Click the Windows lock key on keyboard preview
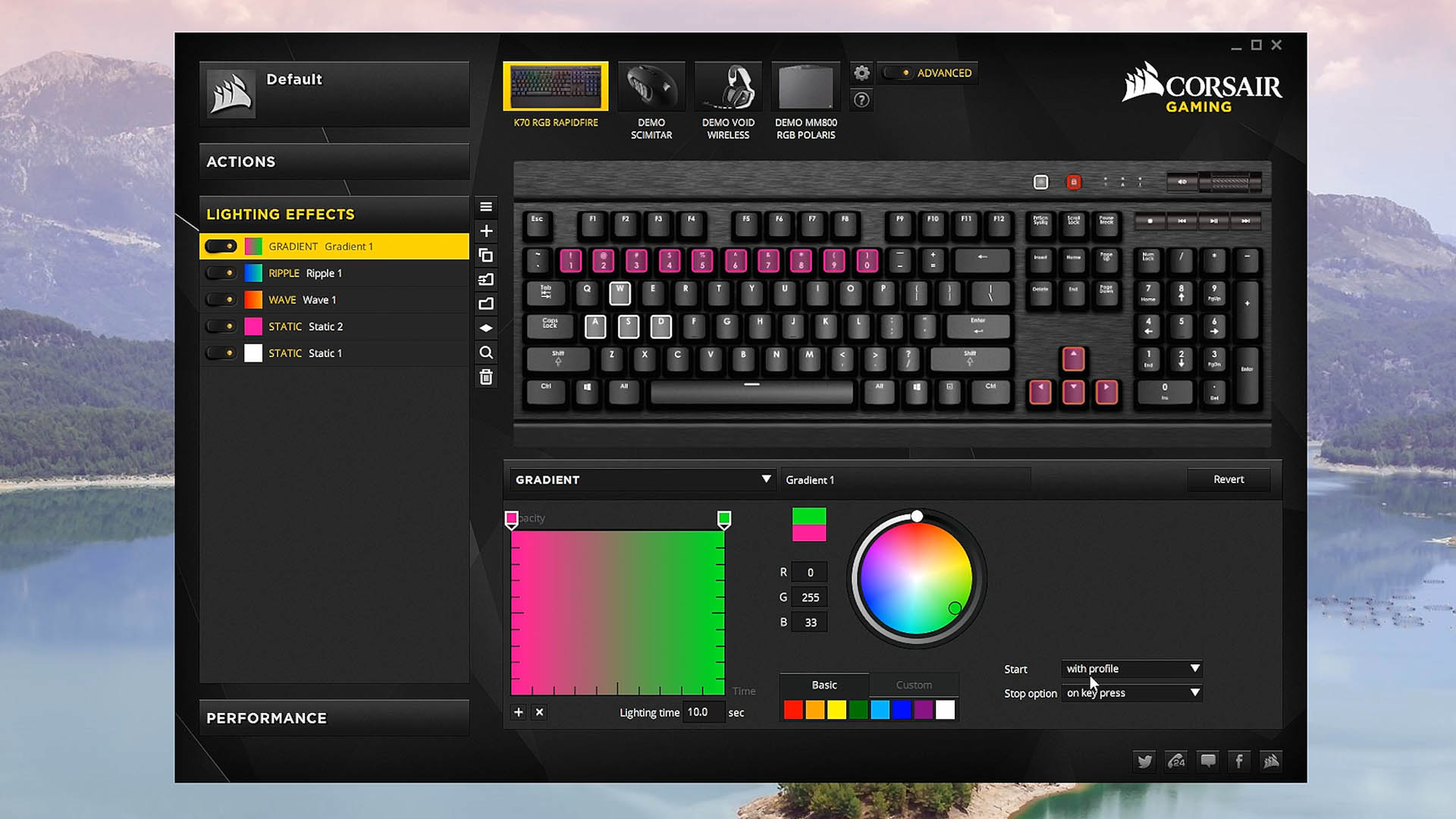 tap(1073, 182)
